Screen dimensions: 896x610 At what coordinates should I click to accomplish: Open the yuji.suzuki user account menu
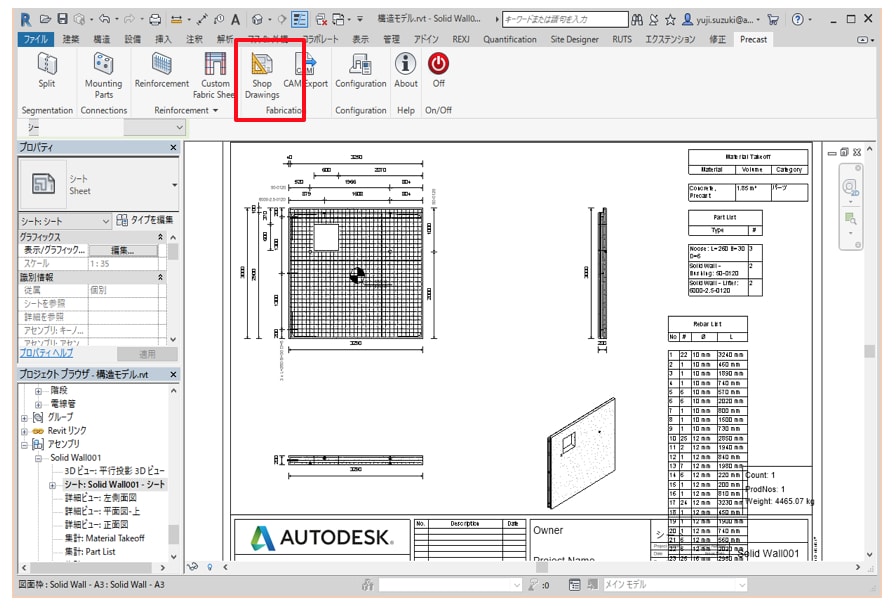tap(721, 19)
